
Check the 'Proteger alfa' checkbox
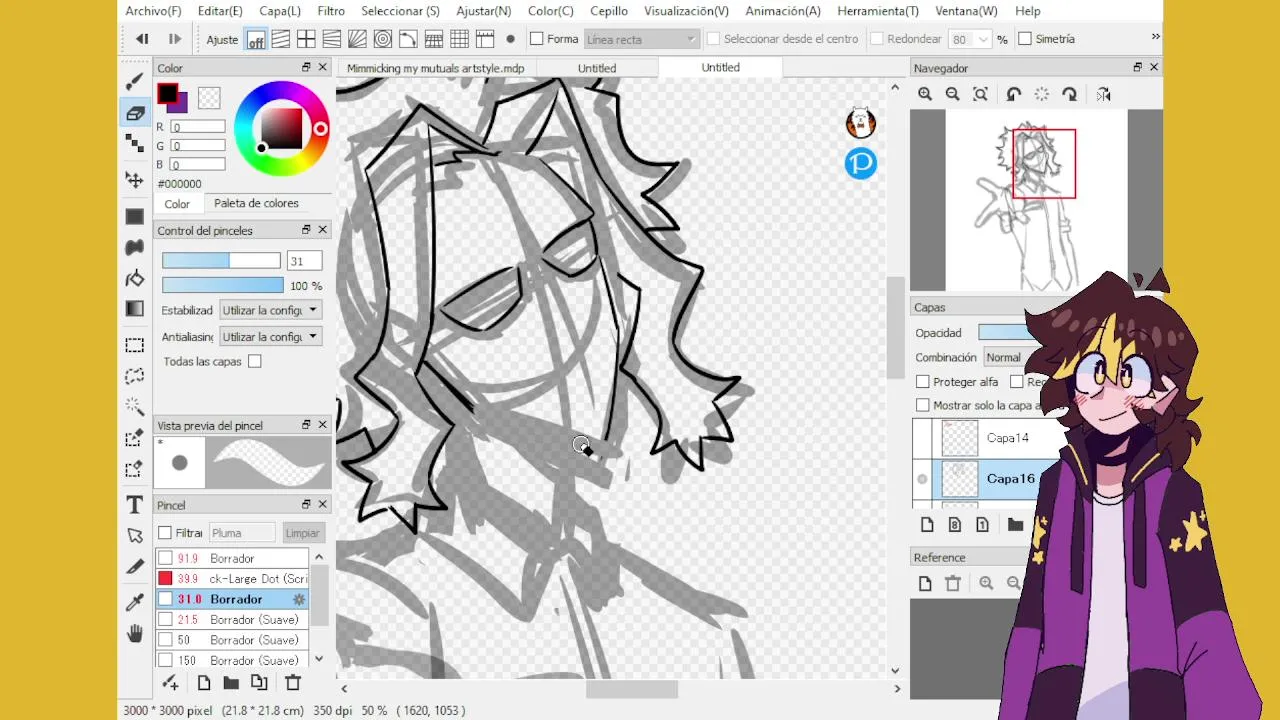tap(923, 382)
